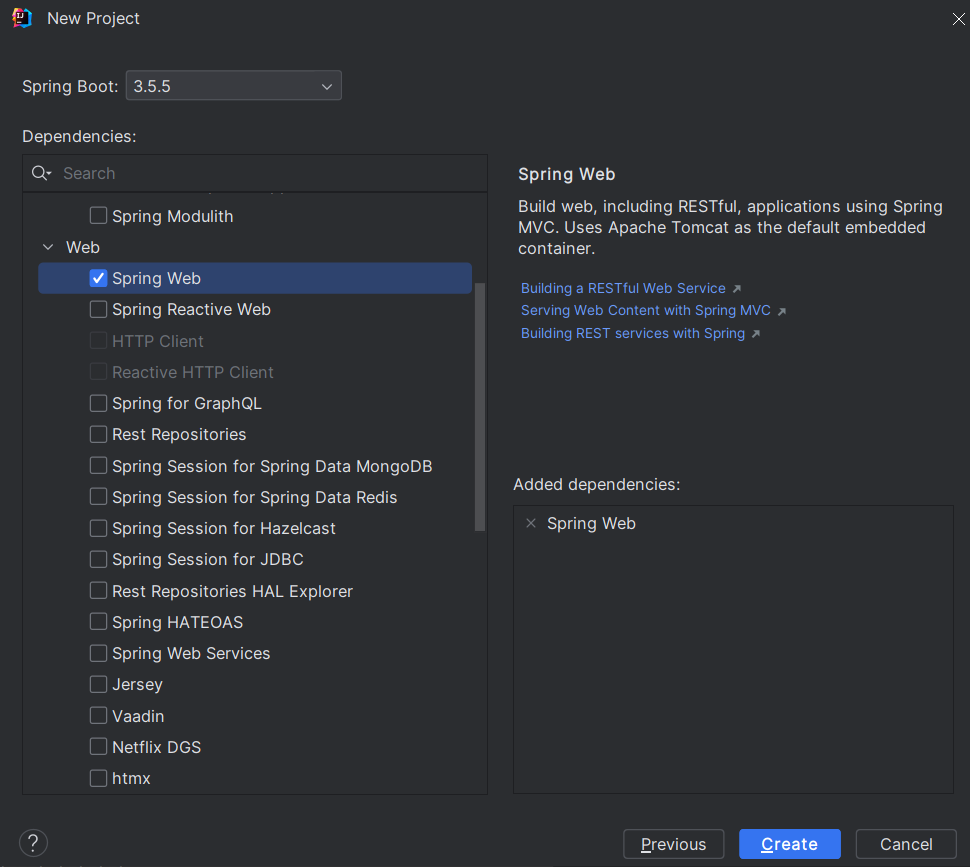This screenshot has width=970, height=867.
Task: Click the dependencies Search field
Action: coord(255,173)
